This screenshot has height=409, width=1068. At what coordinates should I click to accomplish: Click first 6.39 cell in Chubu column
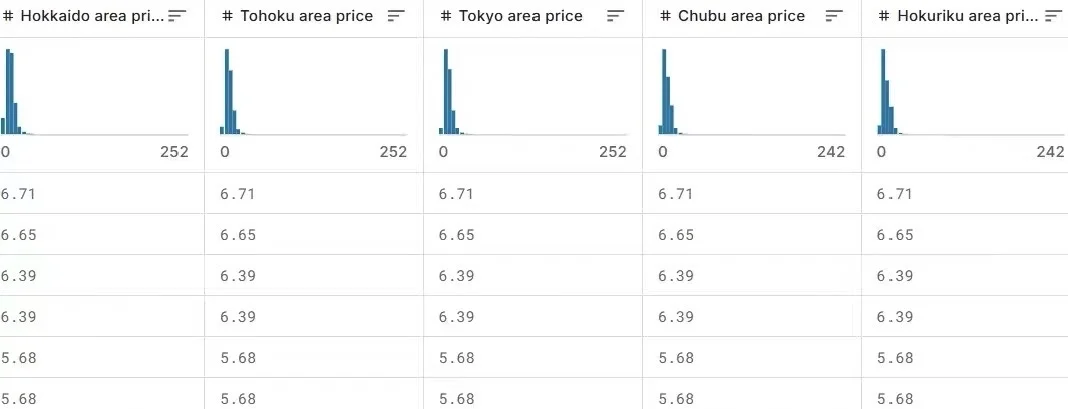[x=676, y=276]
